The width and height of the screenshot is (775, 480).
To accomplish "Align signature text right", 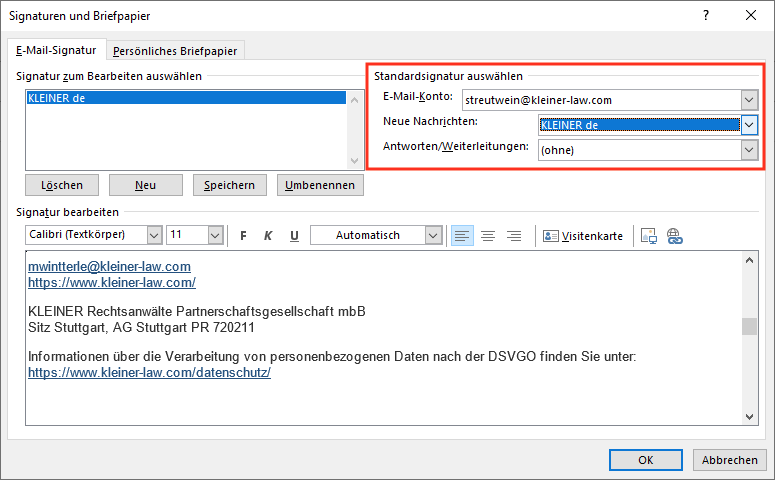I will (514, 236).
